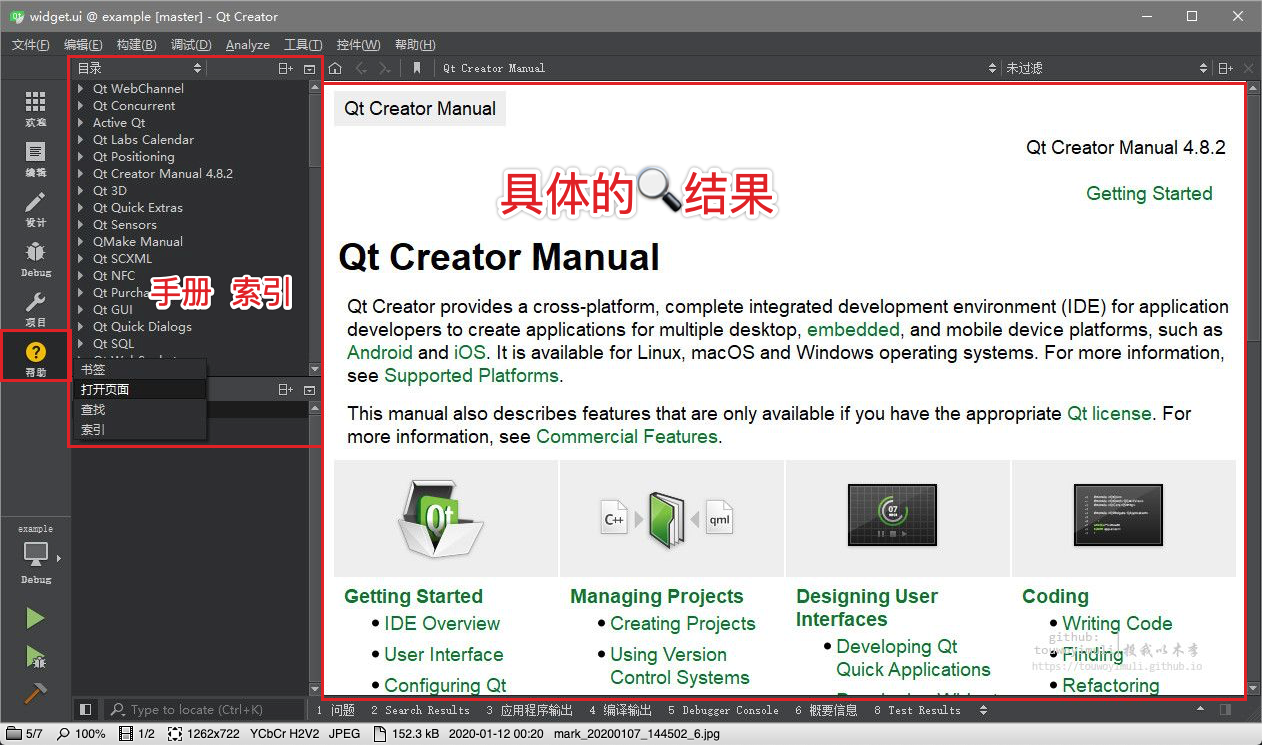The width and height of the screenshot is (1262, 745).
Task: Open Projects mode via the wrench icon
Action: [x=35, y=309]
